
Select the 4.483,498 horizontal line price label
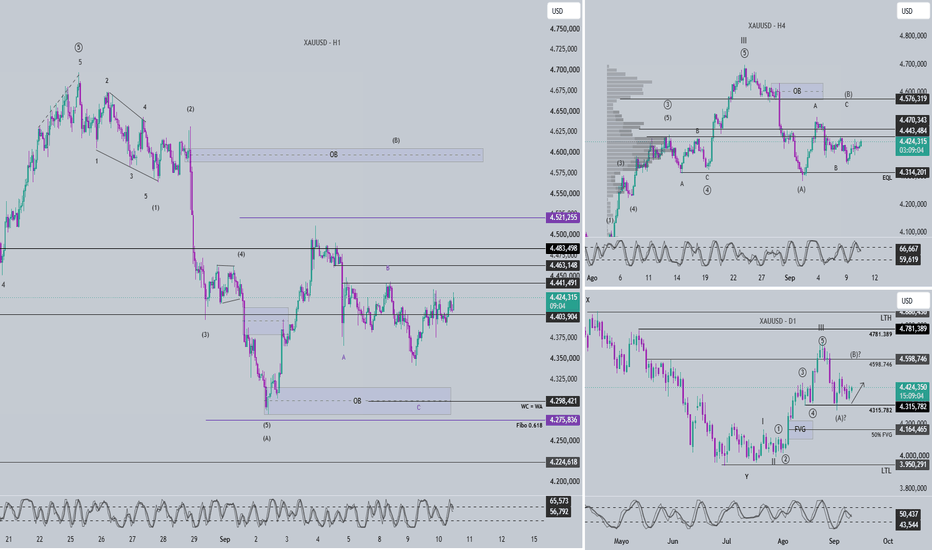click(x=562, y=249)
